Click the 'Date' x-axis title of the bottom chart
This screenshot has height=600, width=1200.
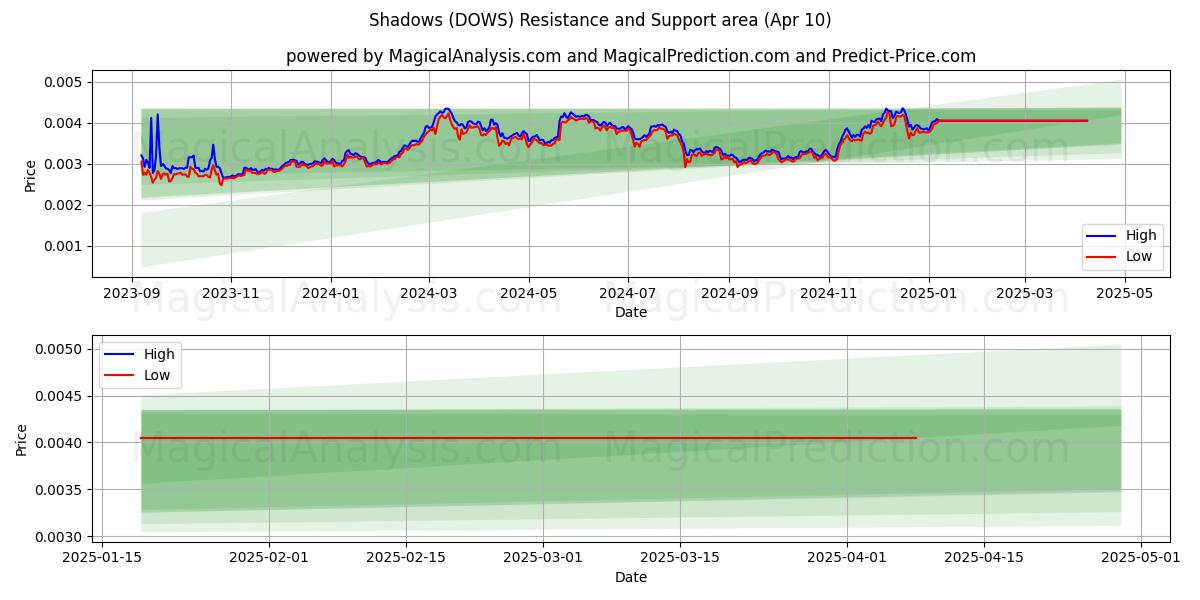[631, 577]
